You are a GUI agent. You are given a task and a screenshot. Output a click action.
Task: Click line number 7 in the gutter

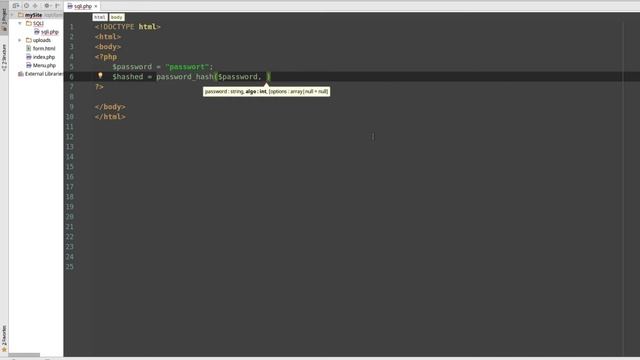click(x=71, y=87)
